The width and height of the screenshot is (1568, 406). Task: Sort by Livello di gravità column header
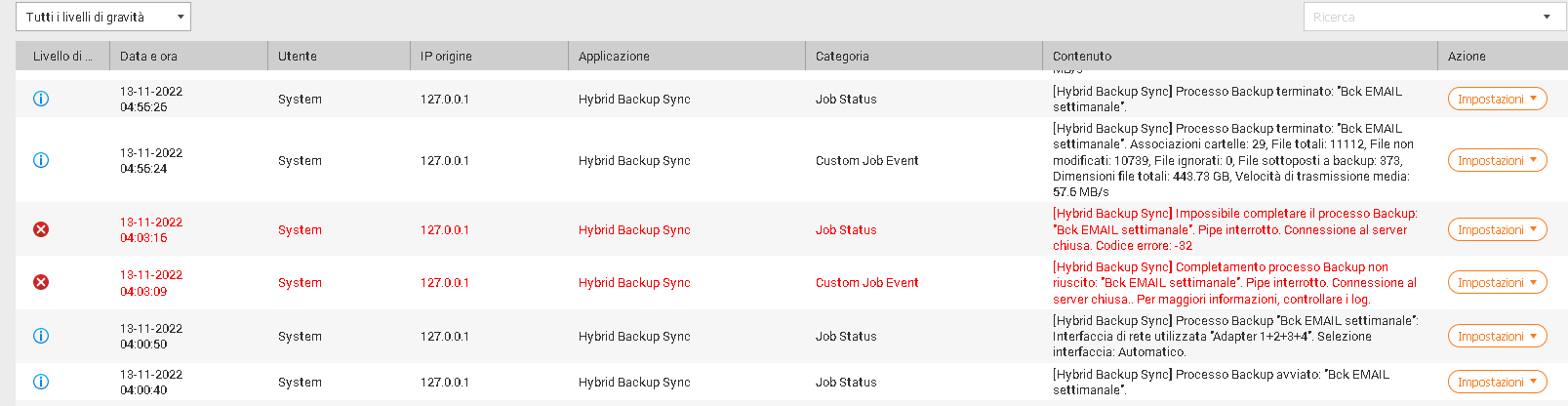[x=62, y=56]
